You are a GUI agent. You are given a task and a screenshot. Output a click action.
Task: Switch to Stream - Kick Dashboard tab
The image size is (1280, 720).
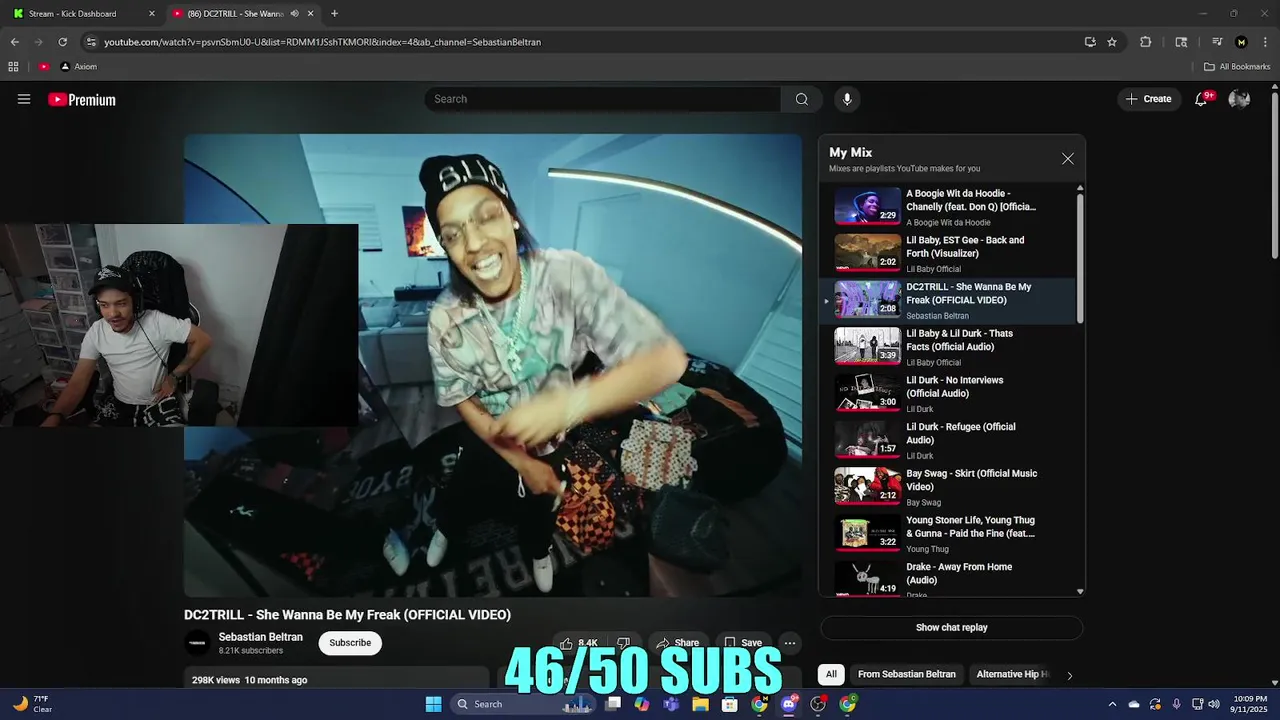[x=84, y=14]
